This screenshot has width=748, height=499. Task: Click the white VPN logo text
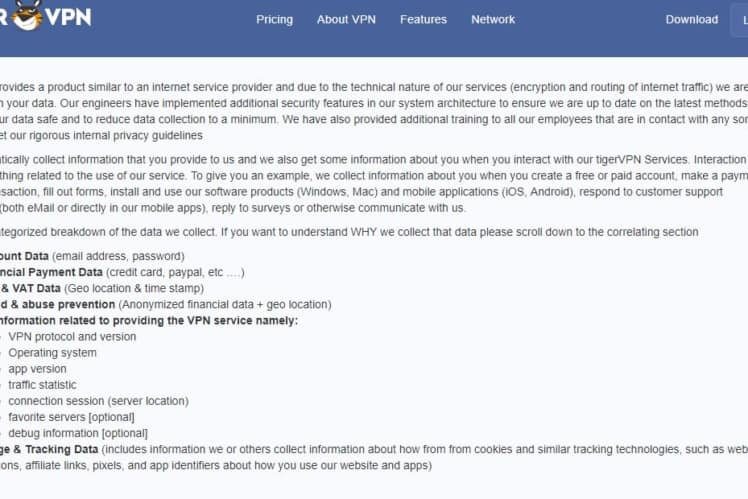tap(69, 18)
